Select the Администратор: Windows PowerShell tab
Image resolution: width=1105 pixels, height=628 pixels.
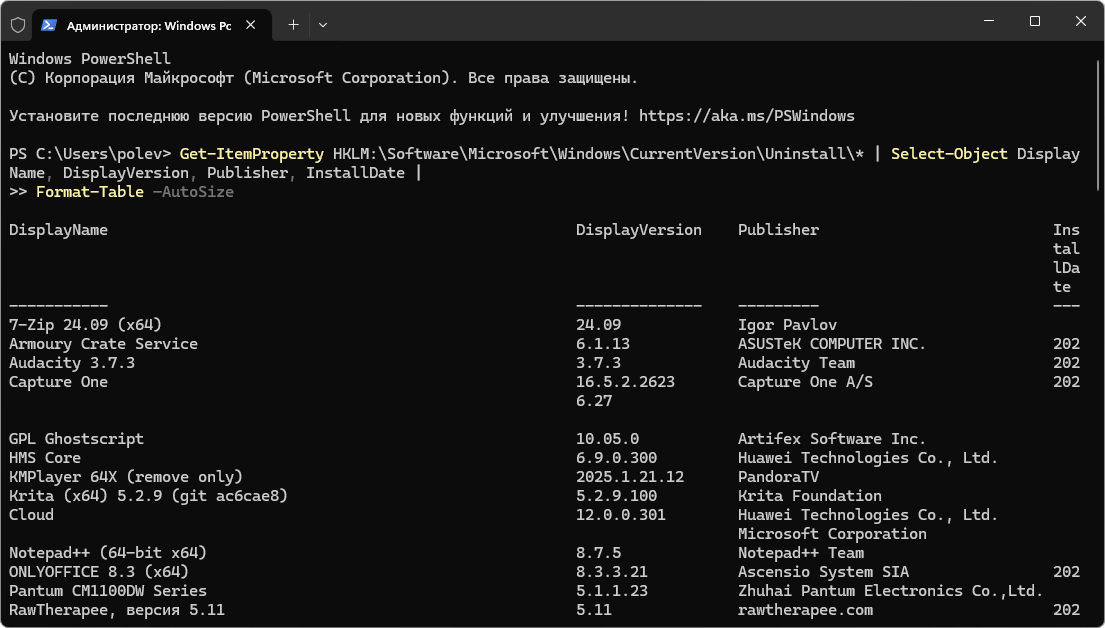148,24
